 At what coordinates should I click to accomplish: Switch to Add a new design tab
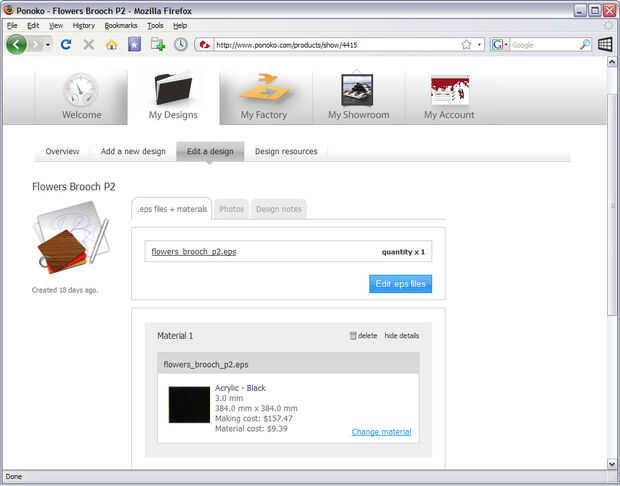[x=133, y=151]
